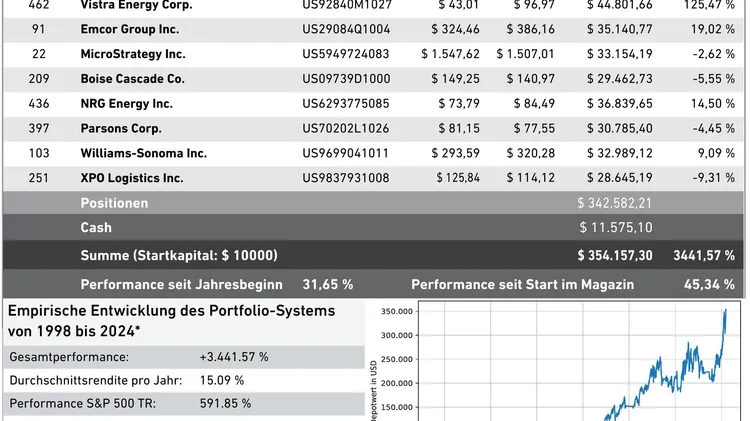Click Emcor Group Inc. company name
Screen dimensions: 750x421
130,29
